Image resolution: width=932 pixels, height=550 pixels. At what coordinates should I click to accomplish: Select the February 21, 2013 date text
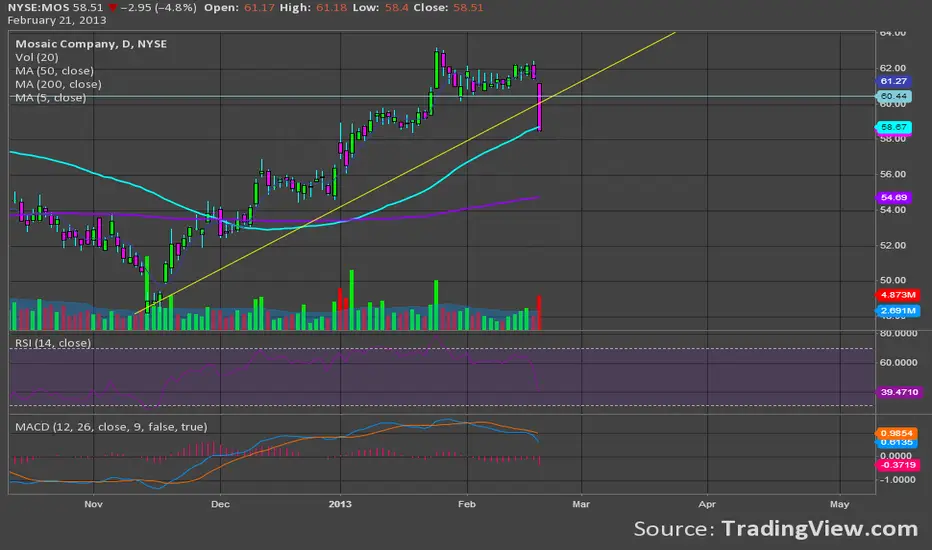coord(57,20)
